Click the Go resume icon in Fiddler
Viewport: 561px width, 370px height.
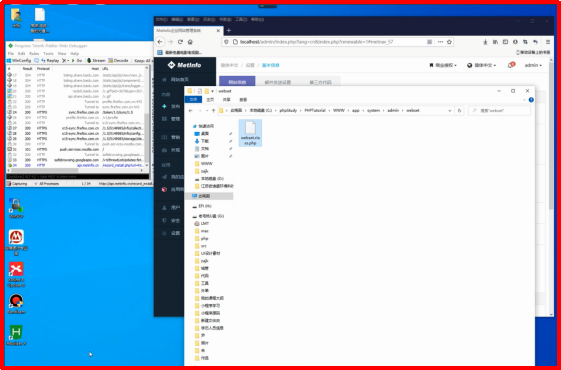click(x=77, y=60)
